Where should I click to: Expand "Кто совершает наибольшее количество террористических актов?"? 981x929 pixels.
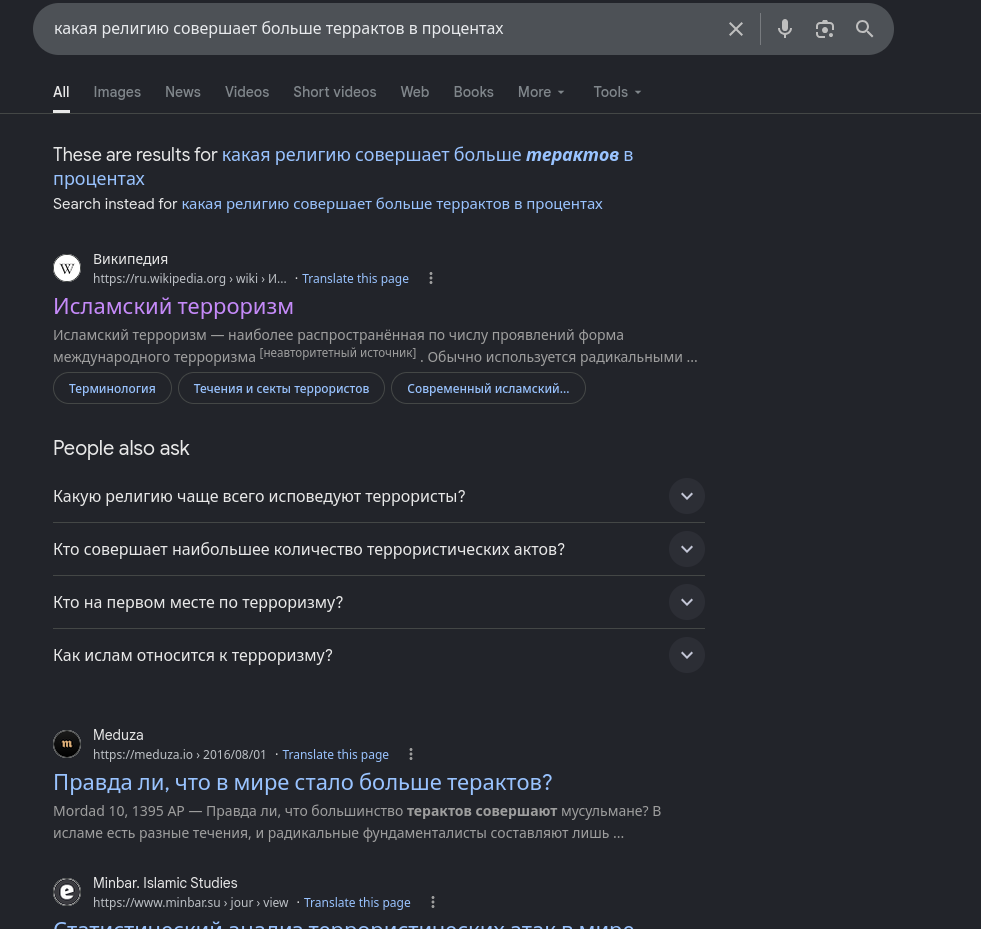379,549
